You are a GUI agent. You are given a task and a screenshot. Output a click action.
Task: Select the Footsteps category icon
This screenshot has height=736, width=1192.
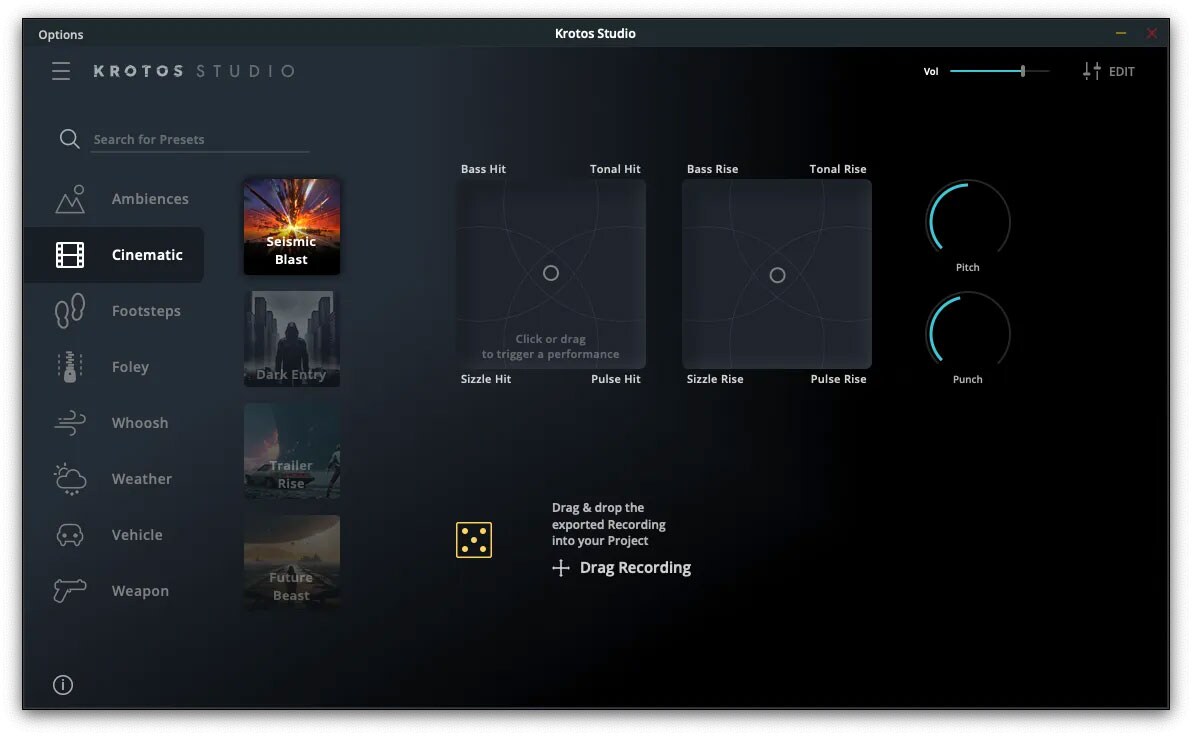pyautogui.click(x=70, y=311)
